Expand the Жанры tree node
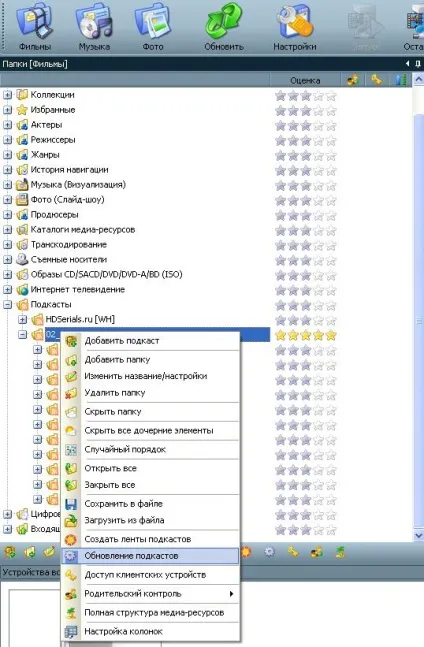Image resolution: width=424 pixels, height=647 pixels. click(7, 155)
